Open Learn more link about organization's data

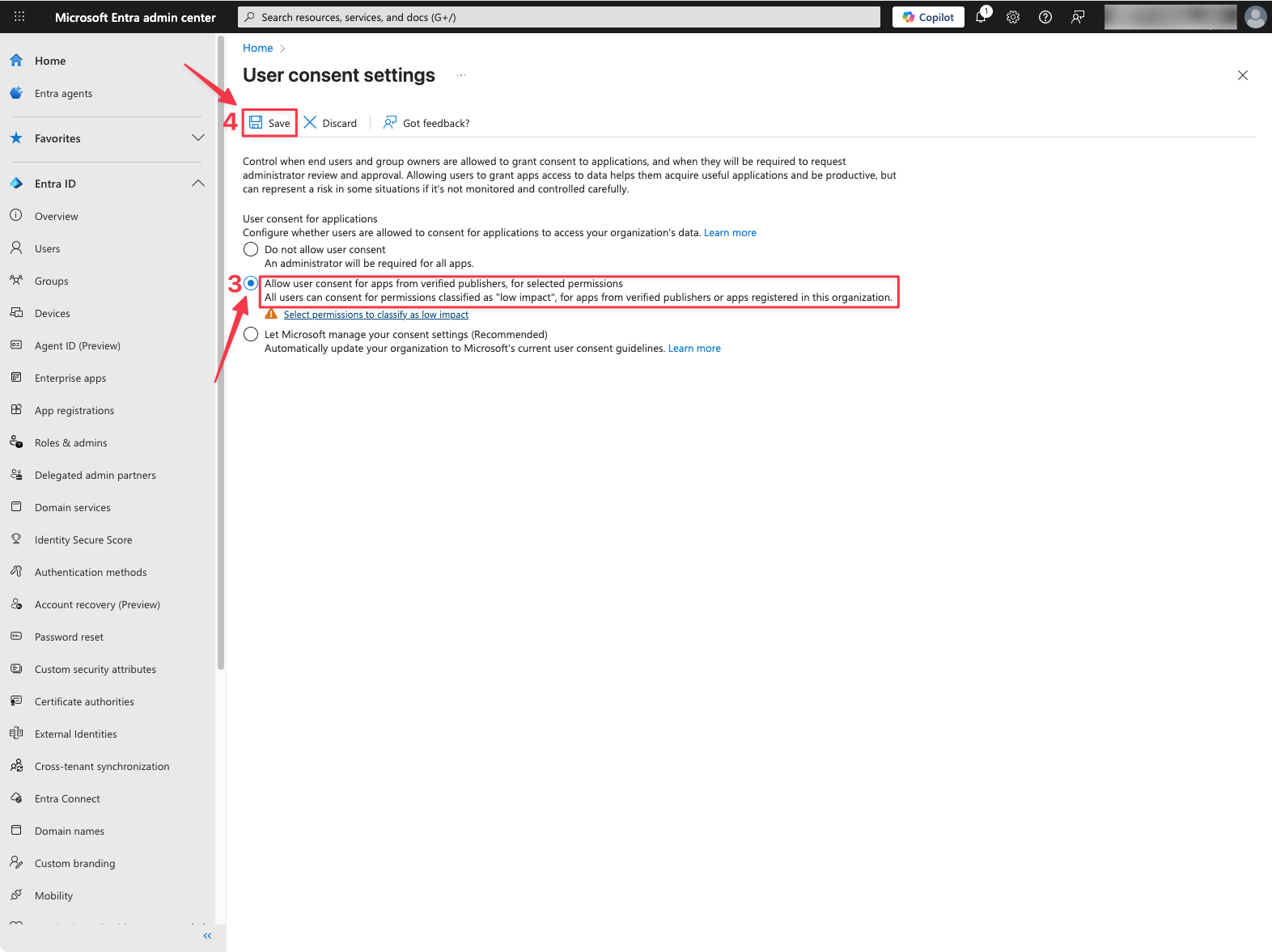(x=730, y=233)
